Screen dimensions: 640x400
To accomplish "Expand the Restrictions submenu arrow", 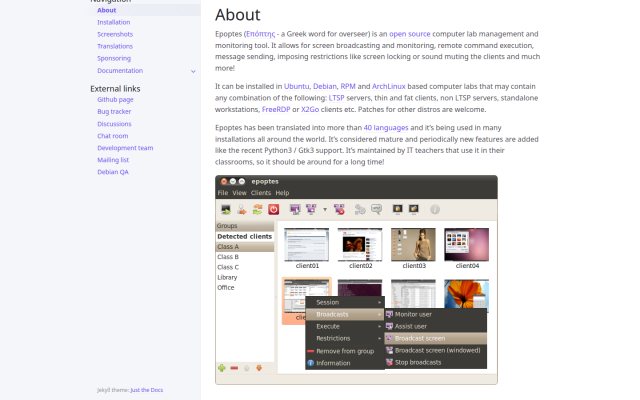I will [379, 338].
